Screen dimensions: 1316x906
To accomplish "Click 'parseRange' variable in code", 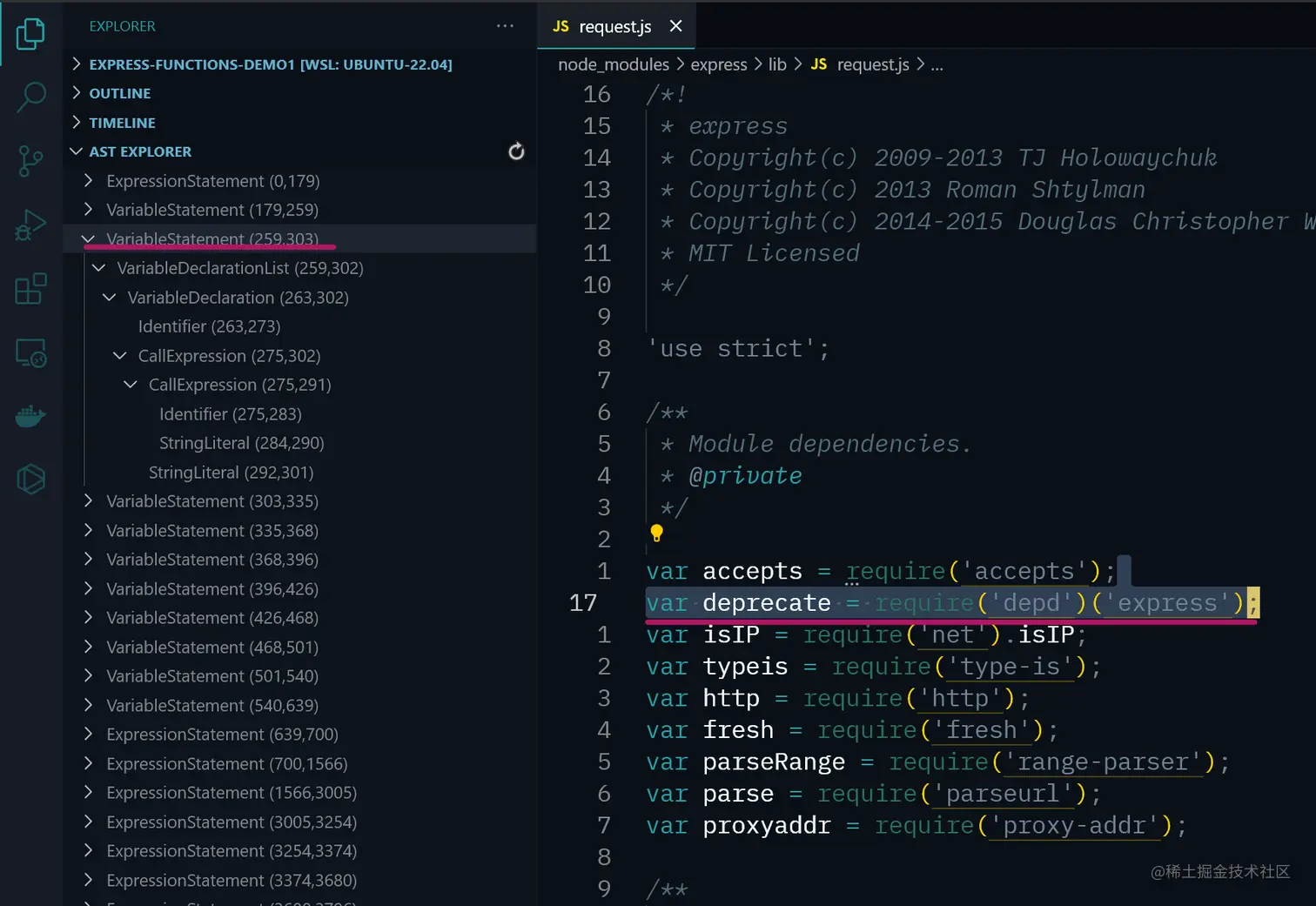I will 774,762.
